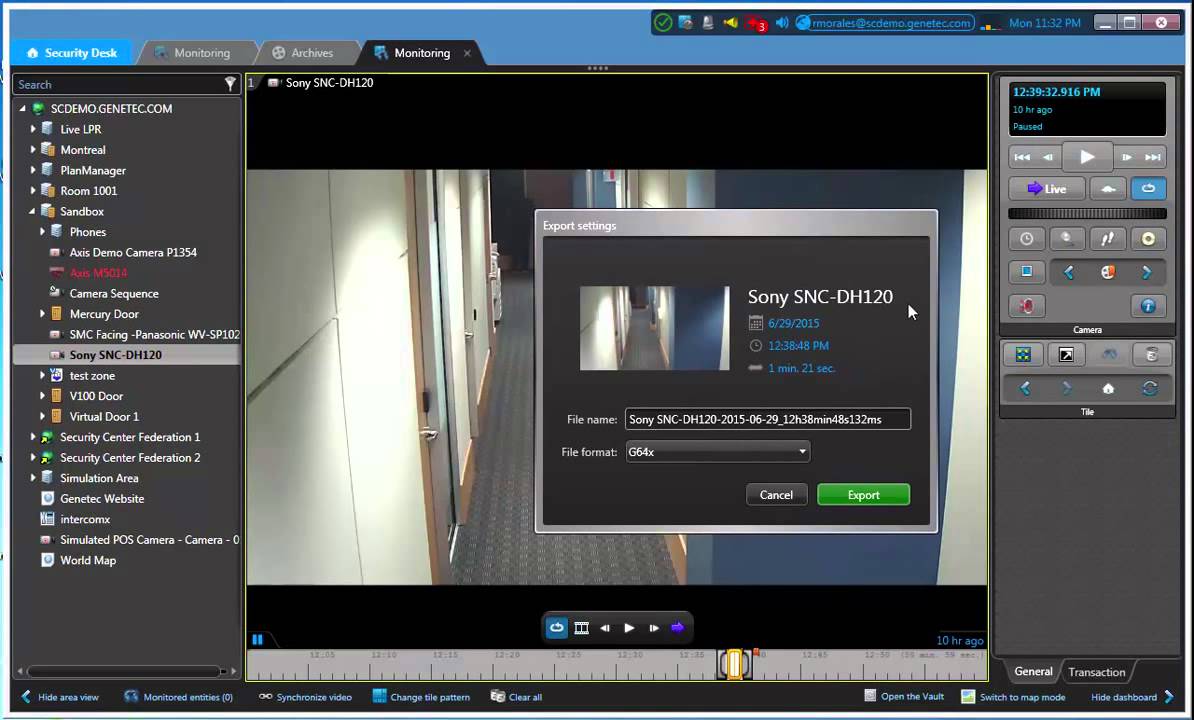Click the purple go-live arrow in tile toolbar

pyautogui.click(x=678, y=628)
